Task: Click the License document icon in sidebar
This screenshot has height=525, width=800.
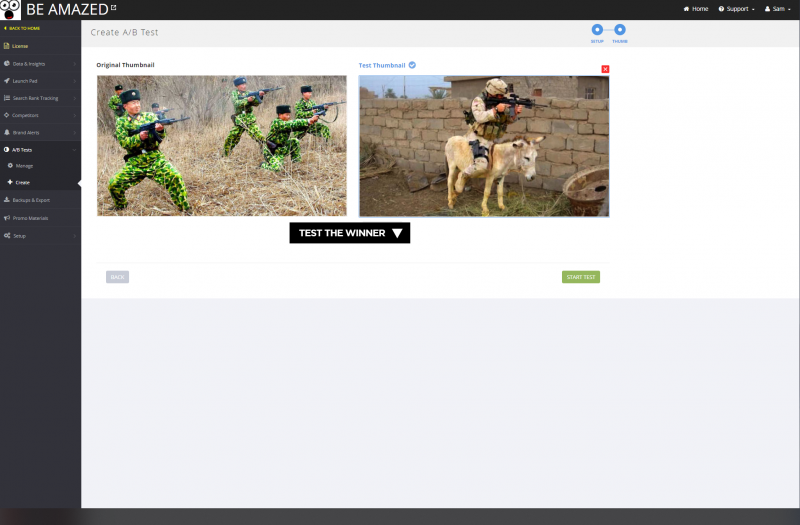Action: point(7,46)
